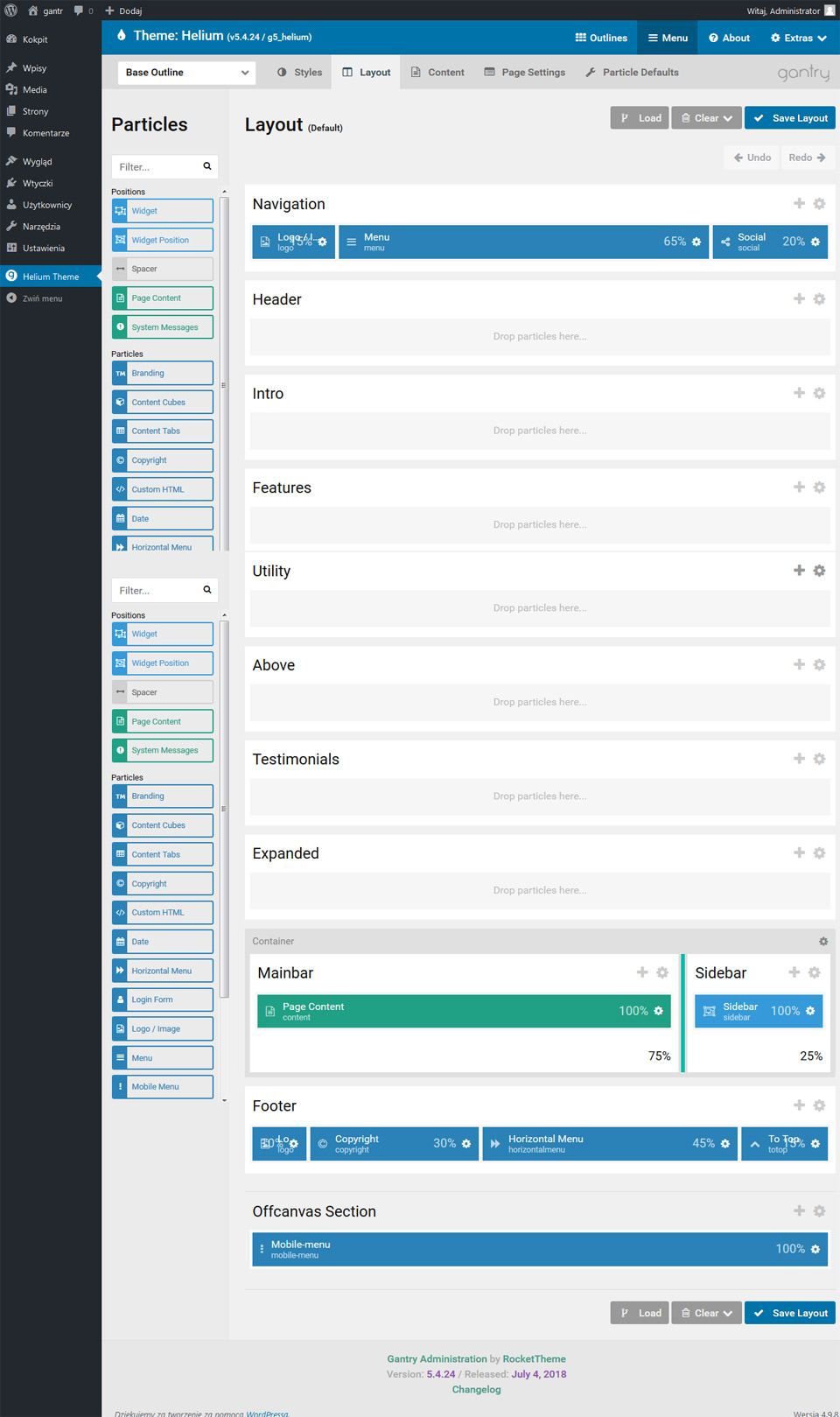
Task: Switch to Particle Defaults tab
Action: pyautogui.click(x=632, y=73)
